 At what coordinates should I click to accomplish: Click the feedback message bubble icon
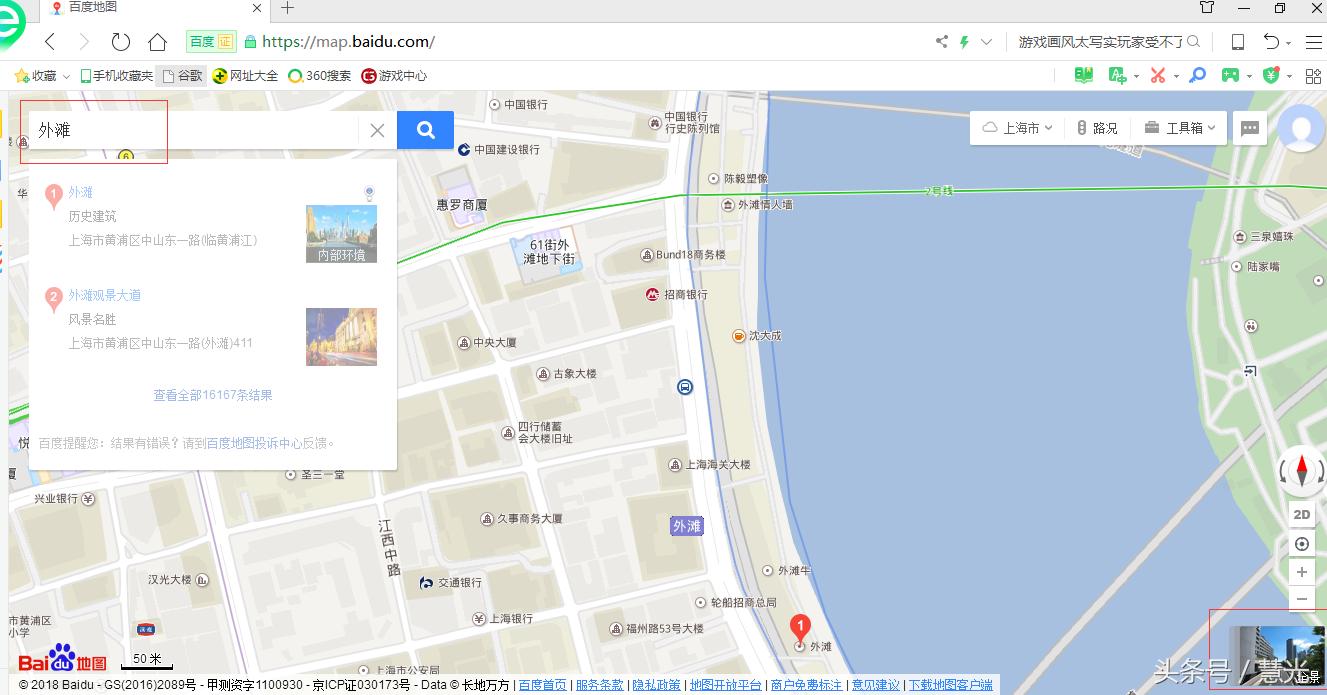[x=1249, y=128]
